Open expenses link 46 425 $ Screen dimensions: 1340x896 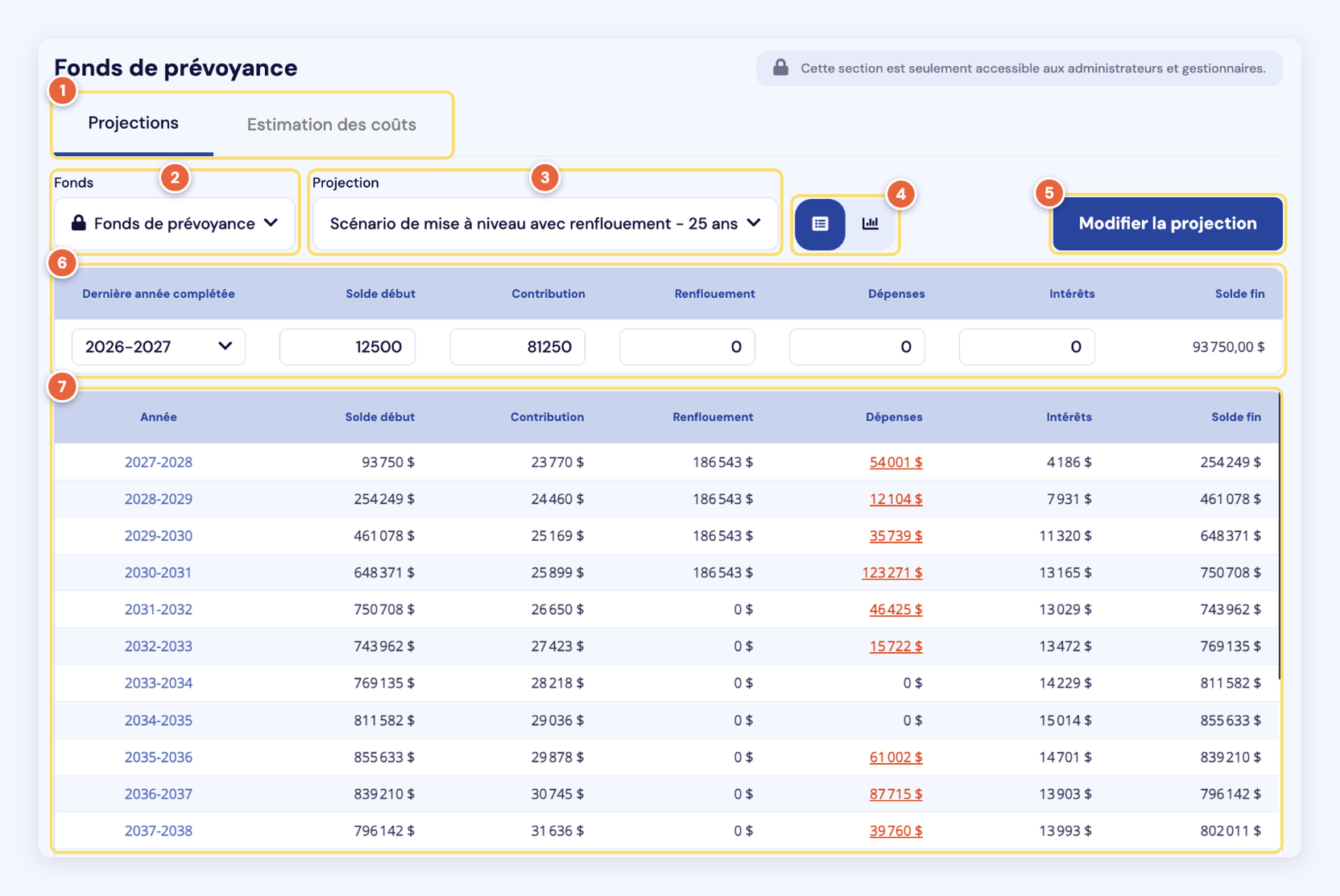click(x=895, y=609)
